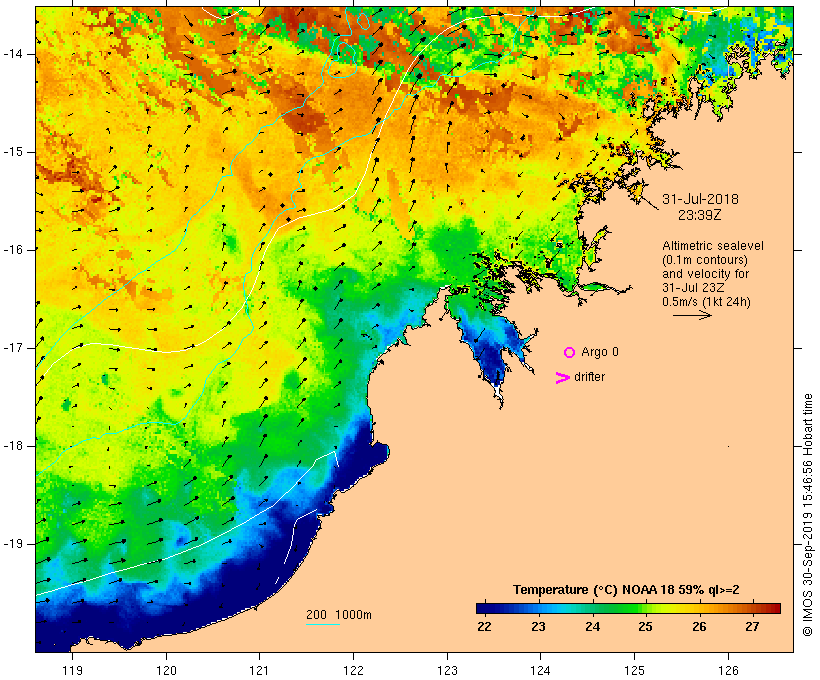The width and height of the screenshot is (820, 680).
Task: Click the latitude axis label '-15'
Action: coord(13,152)
